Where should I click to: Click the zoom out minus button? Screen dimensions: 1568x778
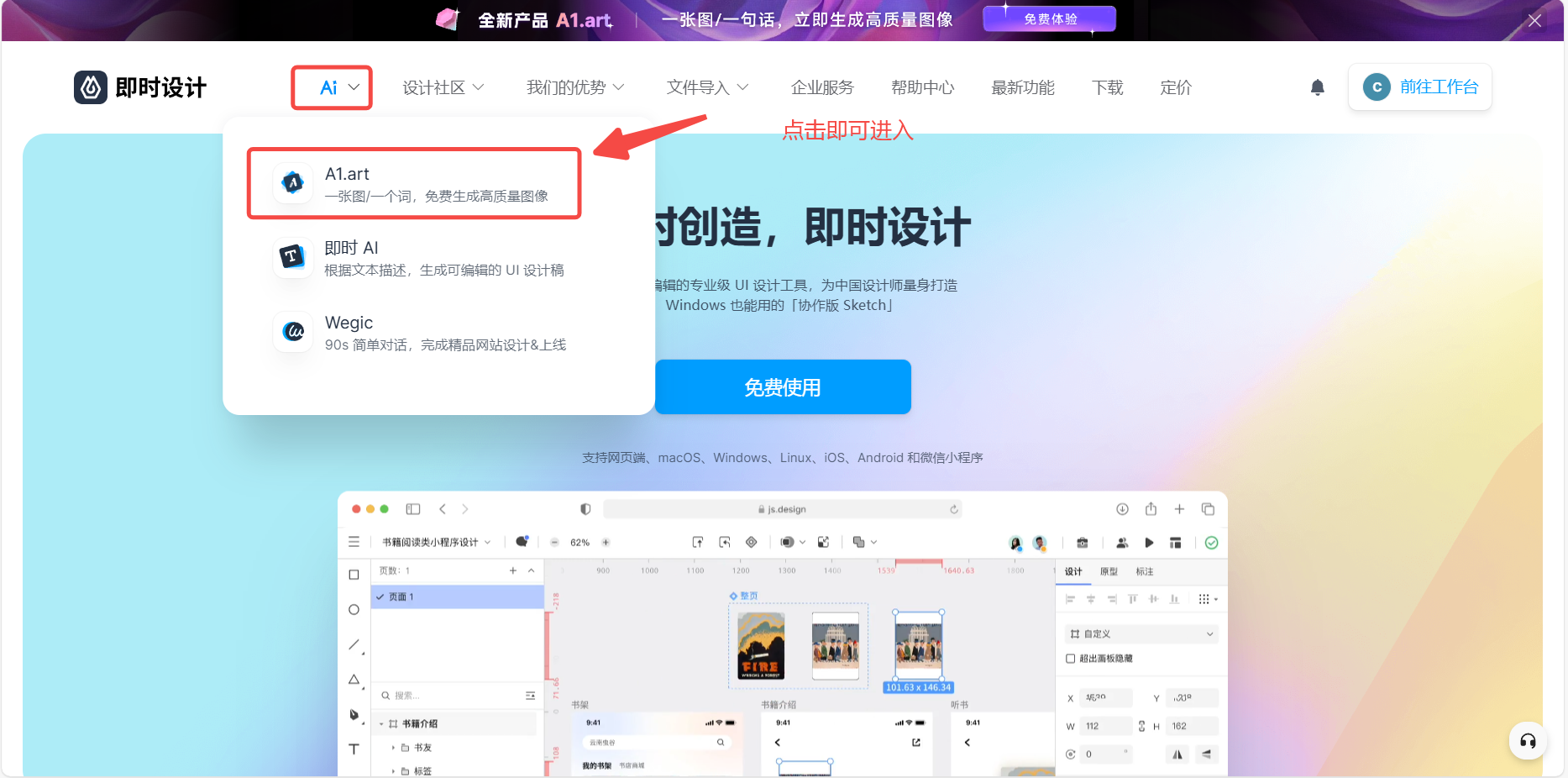[x=554, y=543]
